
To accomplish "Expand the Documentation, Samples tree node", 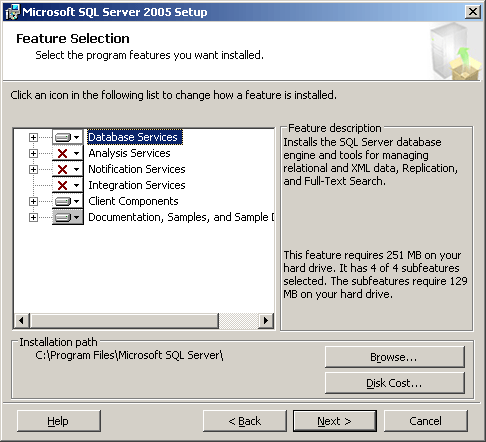I will pos(33,217).
